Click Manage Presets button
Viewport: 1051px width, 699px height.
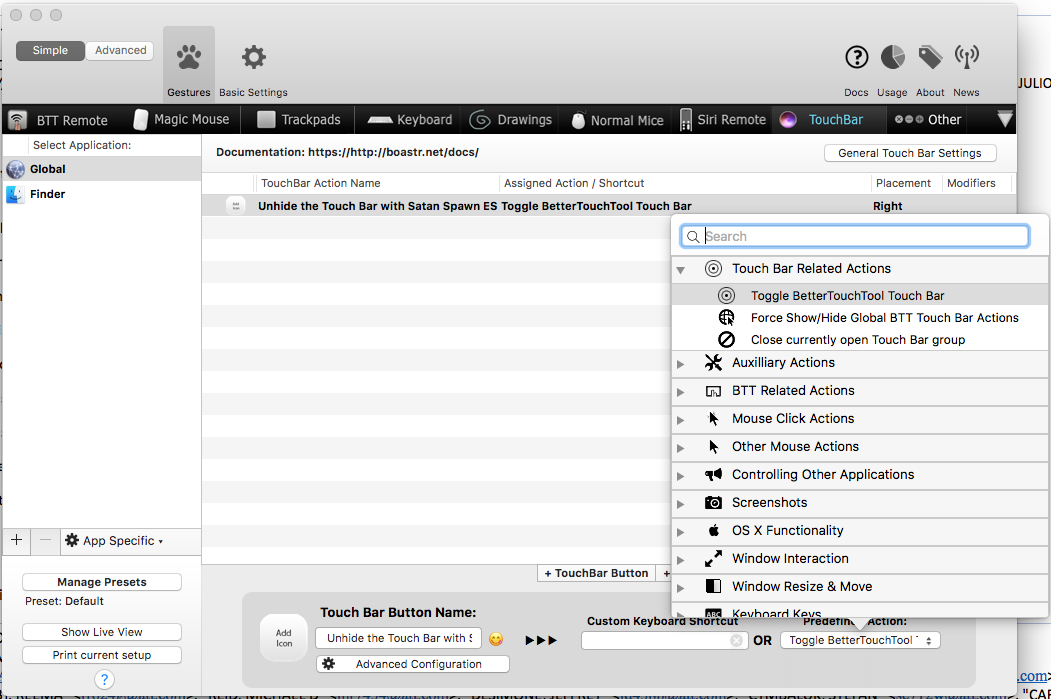tap(102, 582)
